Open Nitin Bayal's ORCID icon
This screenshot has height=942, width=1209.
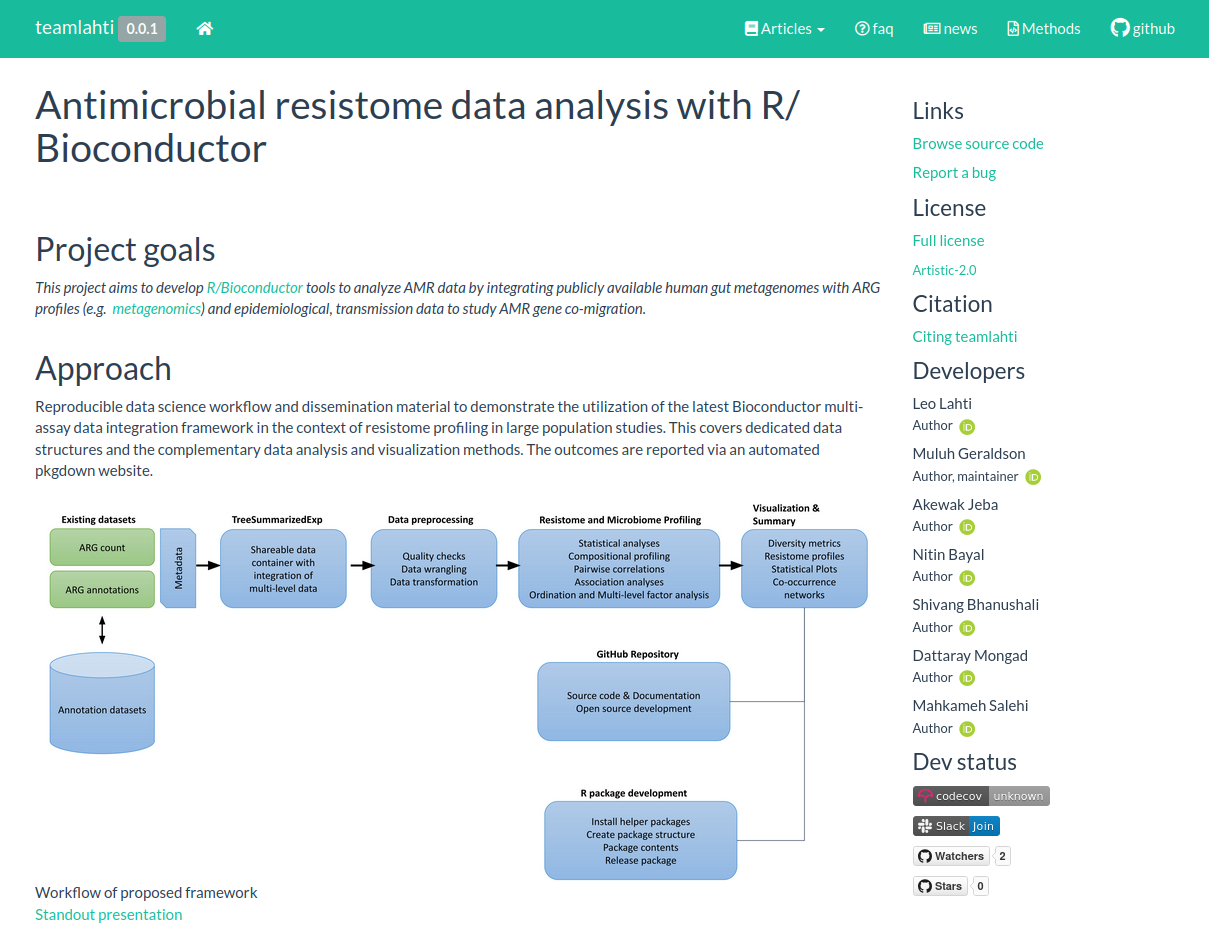pos(967,578)
